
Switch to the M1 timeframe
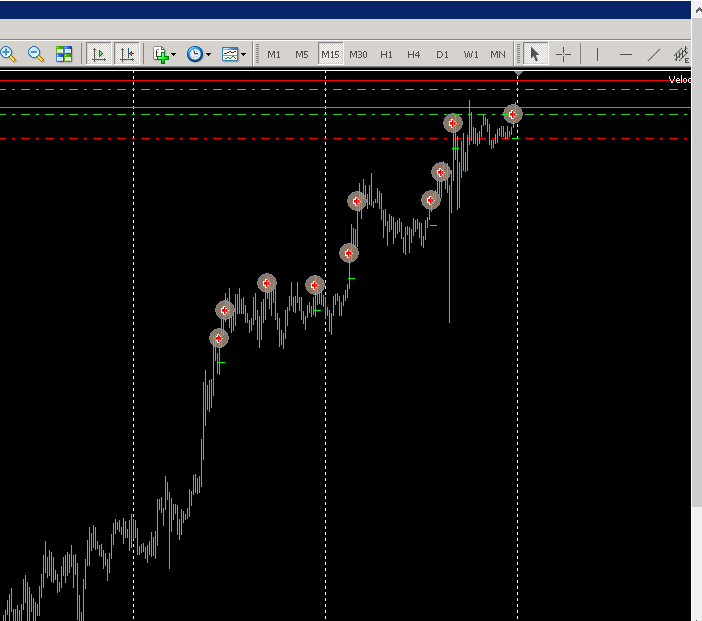(274, 54)
